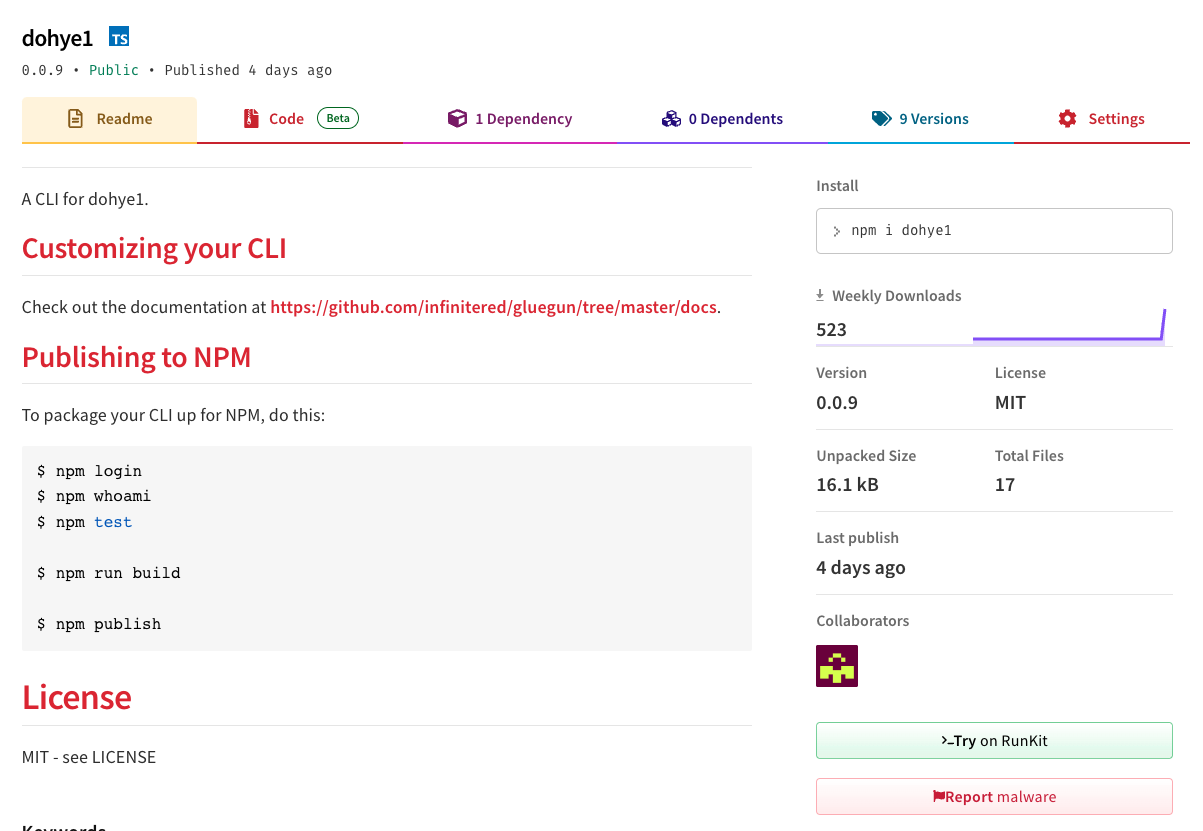Image resolution: width=1203 pixels, height=831 pixels.
Task: Click the dohye1 package title
Action: pos(57,38)
